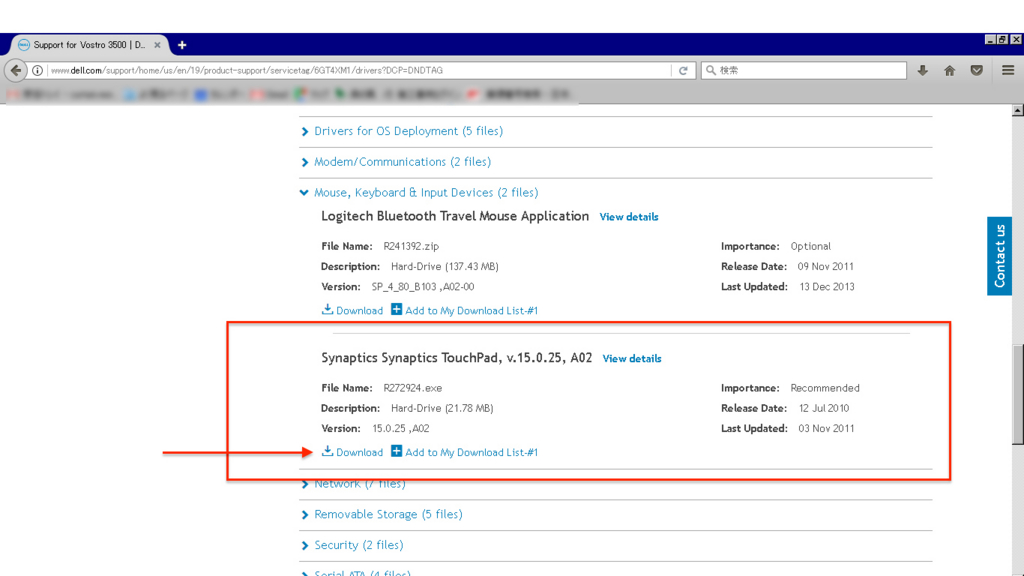The height and width of the screenshot is (576, 1024).
Task: Minimize the browser window
Action: point(990,40)
